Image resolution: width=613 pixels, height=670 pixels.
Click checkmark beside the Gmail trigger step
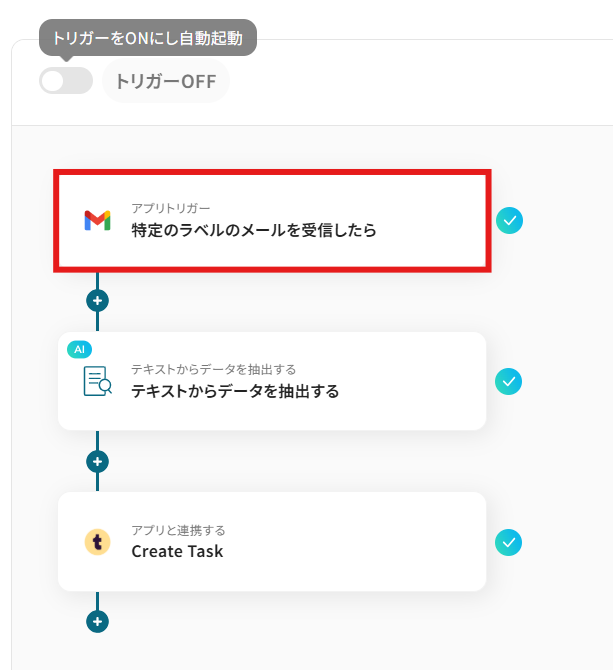[x=509, y=220]
